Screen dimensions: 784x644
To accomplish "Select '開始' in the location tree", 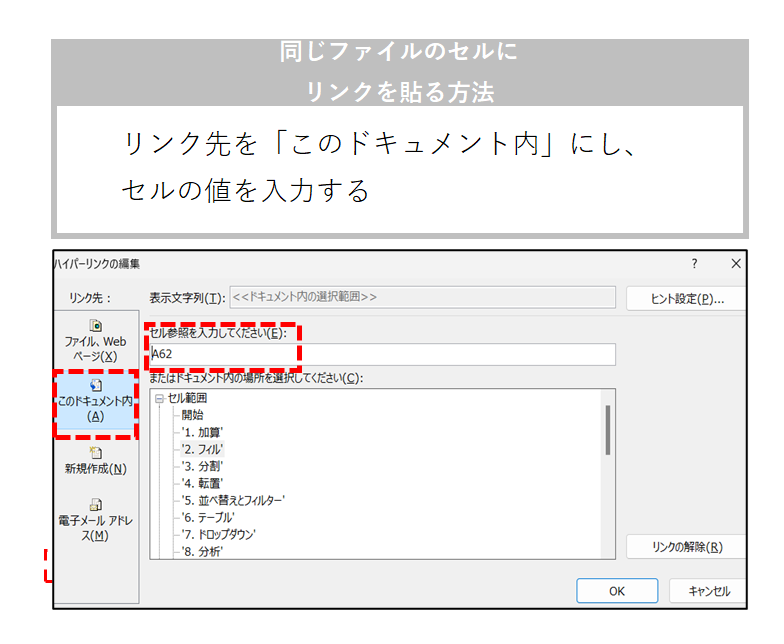I will pos(192,414).
